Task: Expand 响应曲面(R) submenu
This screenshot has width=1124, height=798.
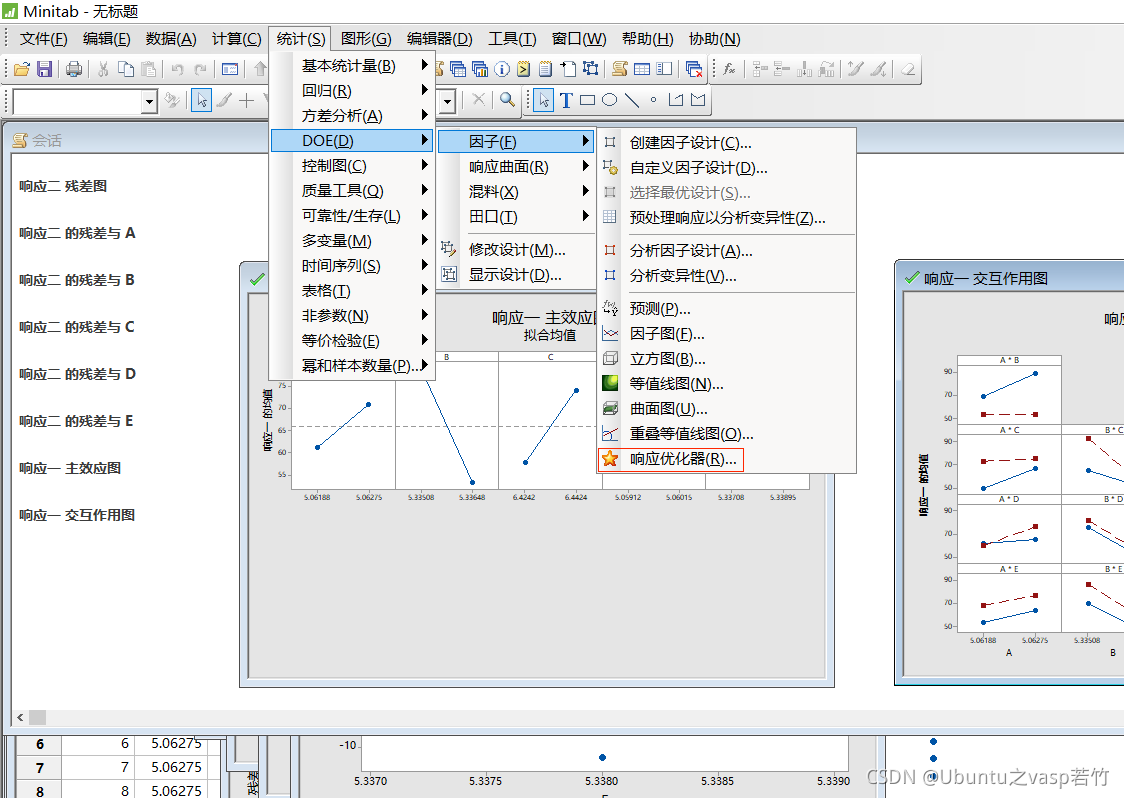Action: 516,167
